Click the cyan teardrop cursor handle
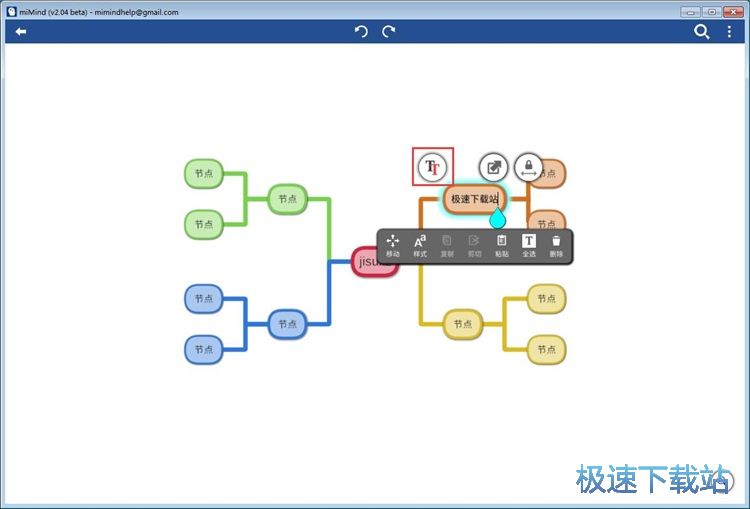Screen dimensions: 750x509 pos(497,218)
